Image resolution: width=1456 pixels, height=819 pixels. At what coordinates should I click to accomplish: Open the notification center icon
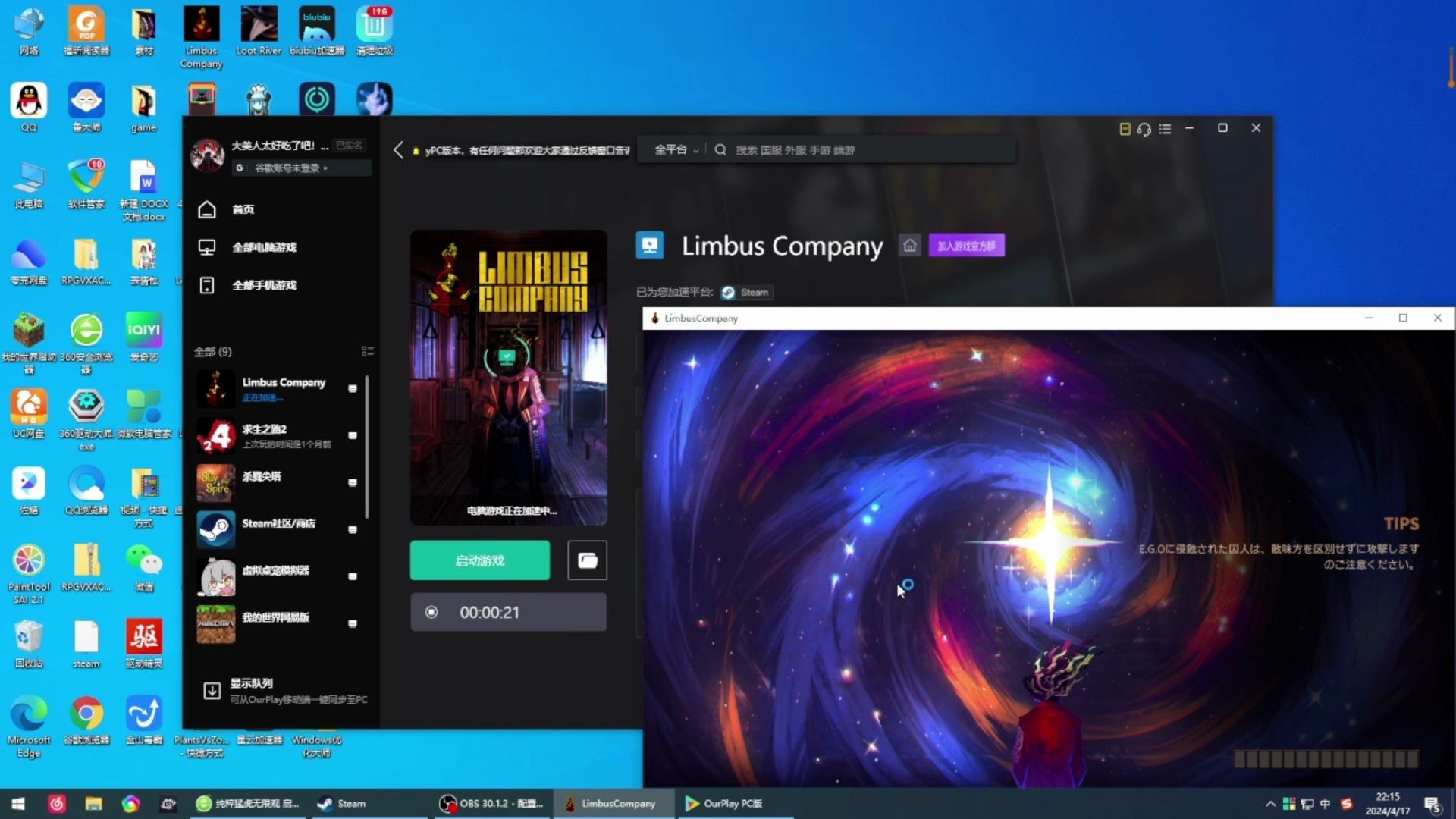[1432, 805]
